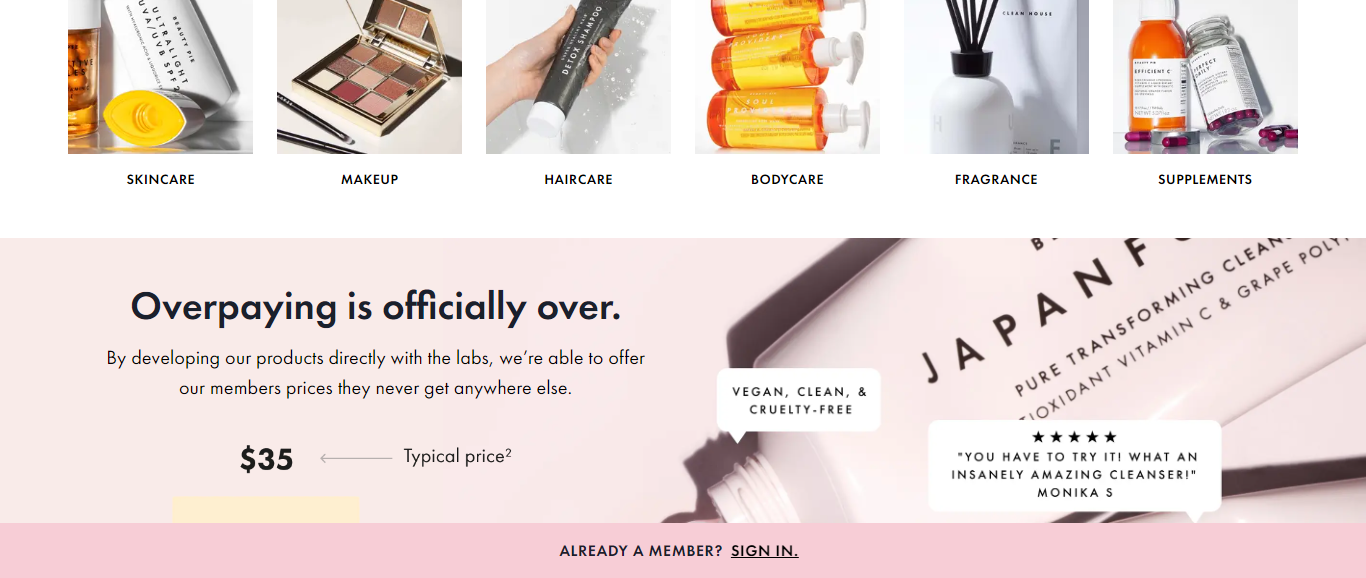The width and height of the screenshot is (1366, 578).
Task: Open the Haircare detox shampoo image
Action: click(x=578, y=77)
